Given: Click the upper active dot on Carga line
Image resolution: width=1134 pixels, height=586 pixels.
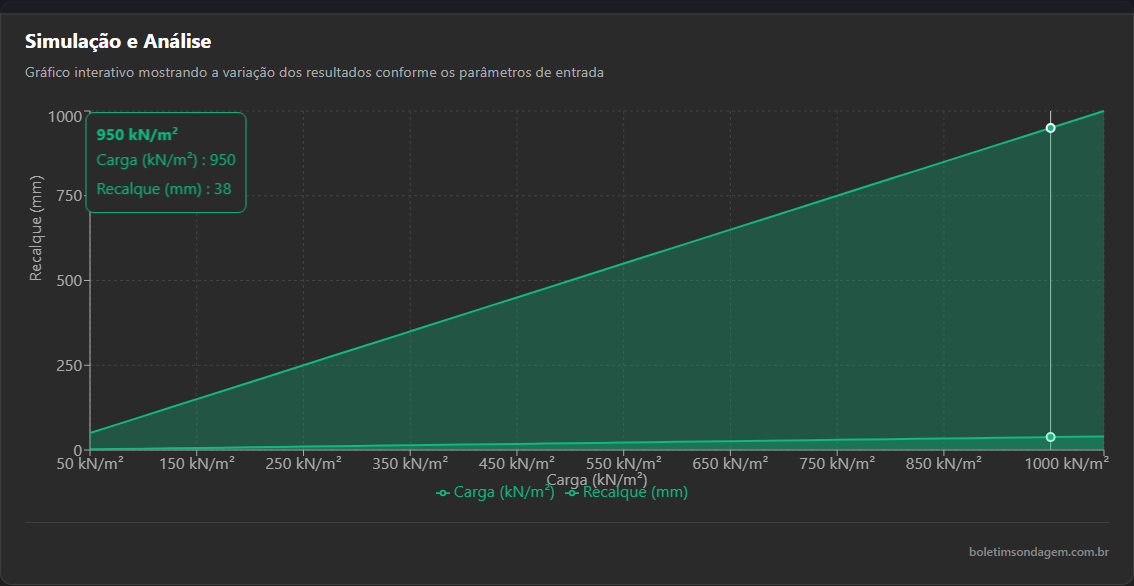Looking at the screenshot, I should pos(1050,128).
